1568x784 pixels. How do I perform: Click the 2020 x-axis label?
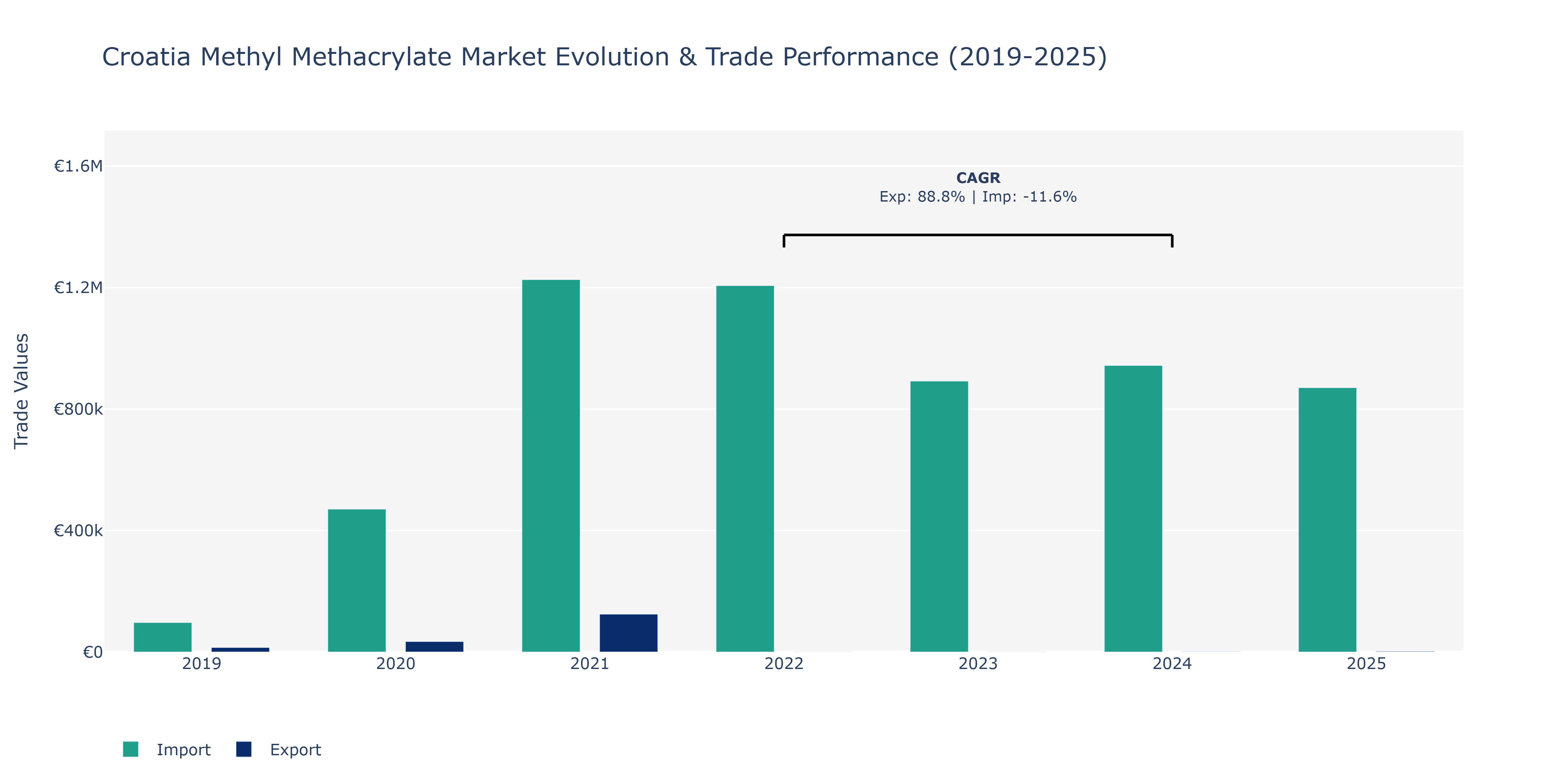(396, 663)
